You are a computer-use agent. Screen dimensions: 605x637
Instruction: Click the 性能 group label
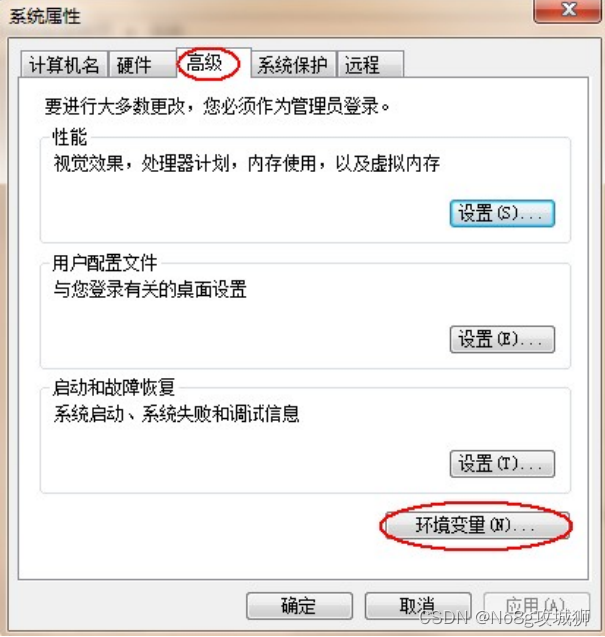(69, 136)
